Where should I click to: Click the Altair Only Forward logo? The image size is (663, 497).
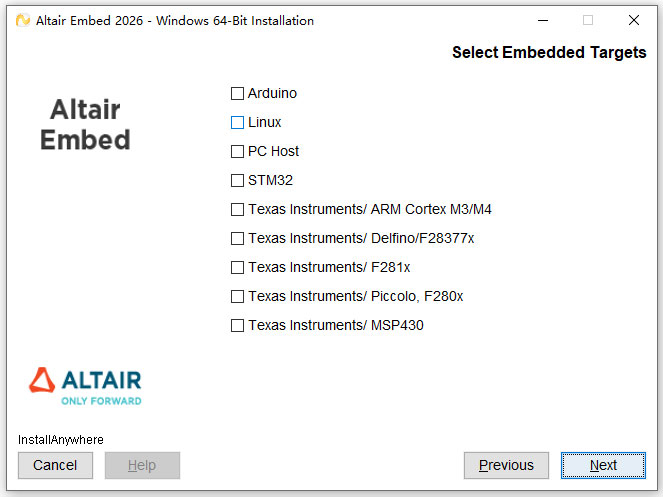[85, 386]
